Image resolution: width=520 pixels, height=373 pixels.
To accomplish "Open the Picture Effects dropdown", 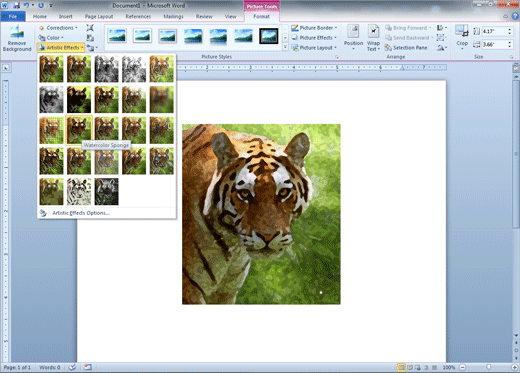I will 314,38.
